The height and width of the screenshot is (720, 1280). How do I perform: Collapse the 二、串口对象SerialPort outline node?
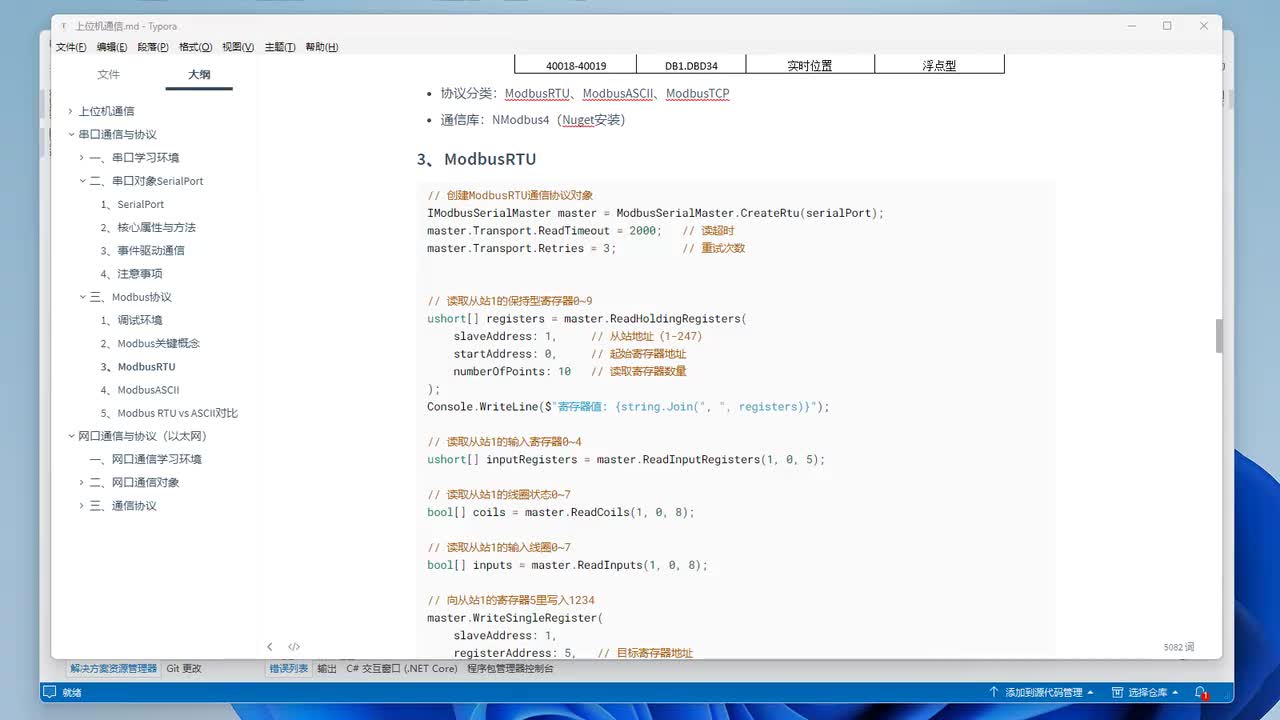(82, 181)
